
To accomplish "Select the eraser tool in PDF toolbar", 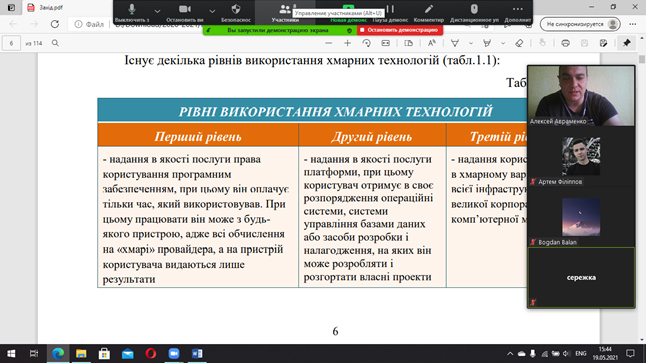I will point(519,43).
